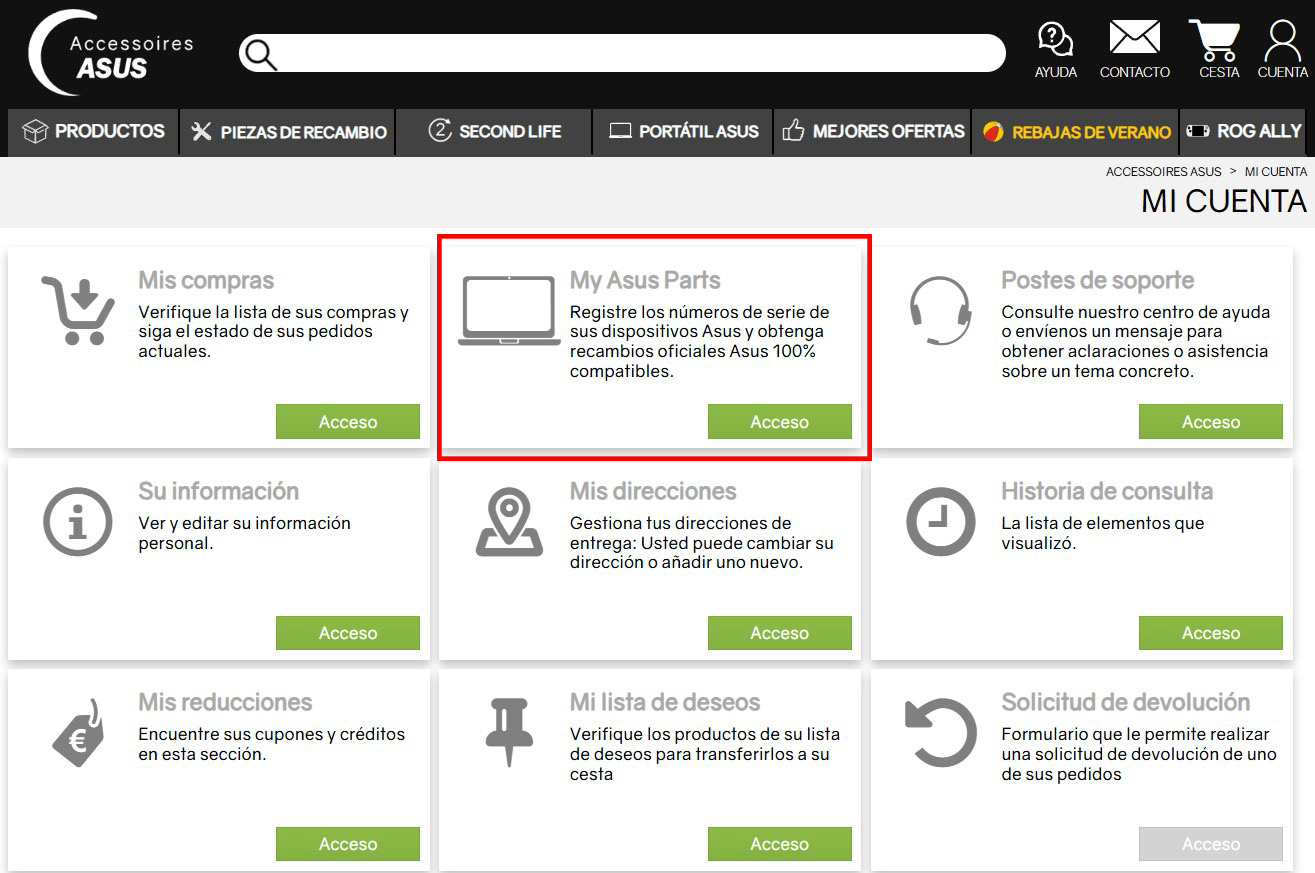Click greyed Acceso button under Solicitud de devolución

[1210, 844]
